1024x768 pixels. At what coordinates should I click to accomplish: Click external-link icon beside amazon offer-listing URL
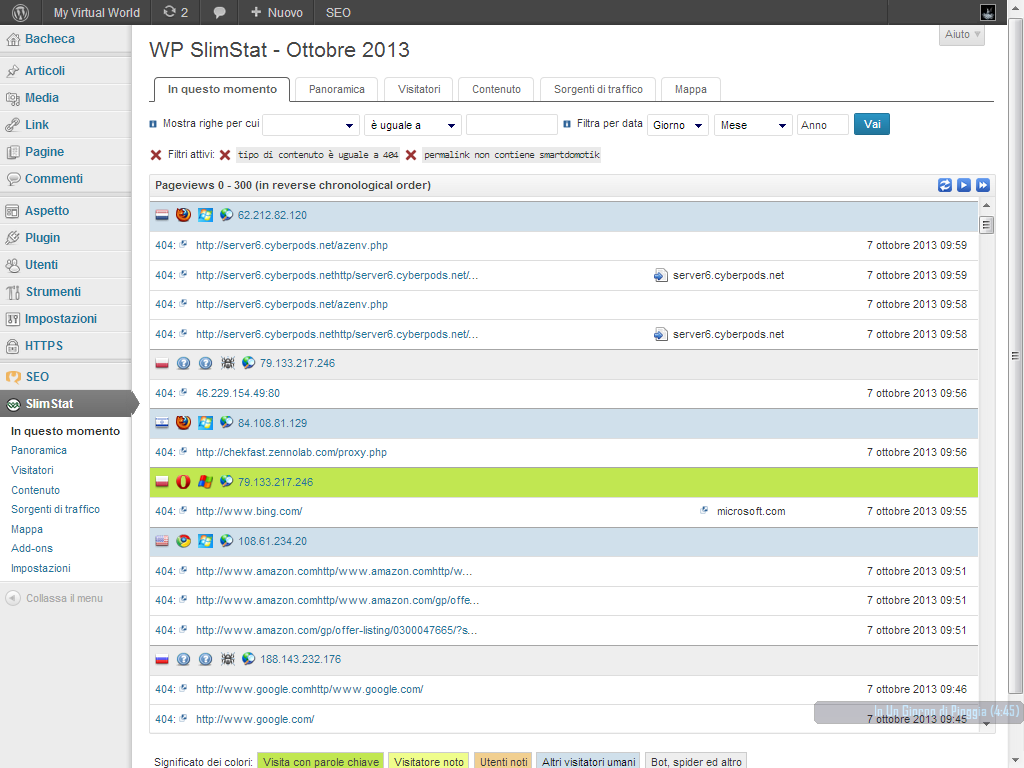click(x=184, y=629)
